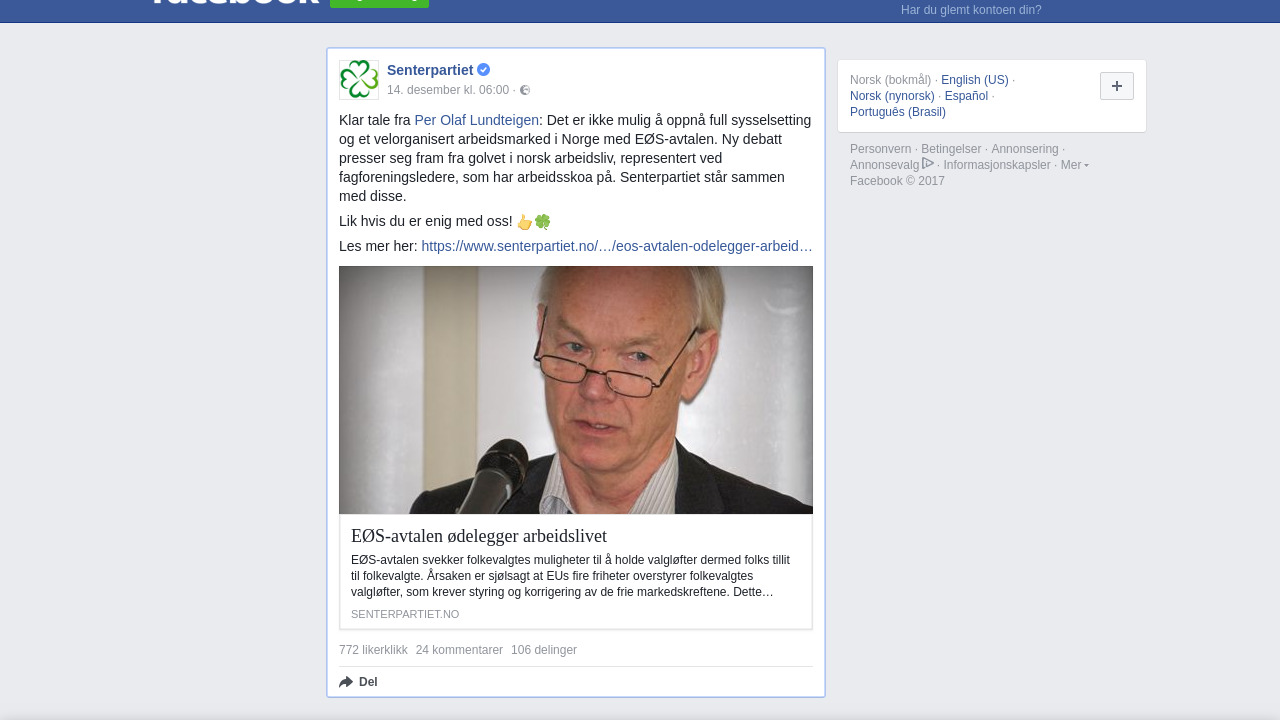Open the Senterpartiet page name link
This screenshot has width=1280, height=720.
click(430, 70)
